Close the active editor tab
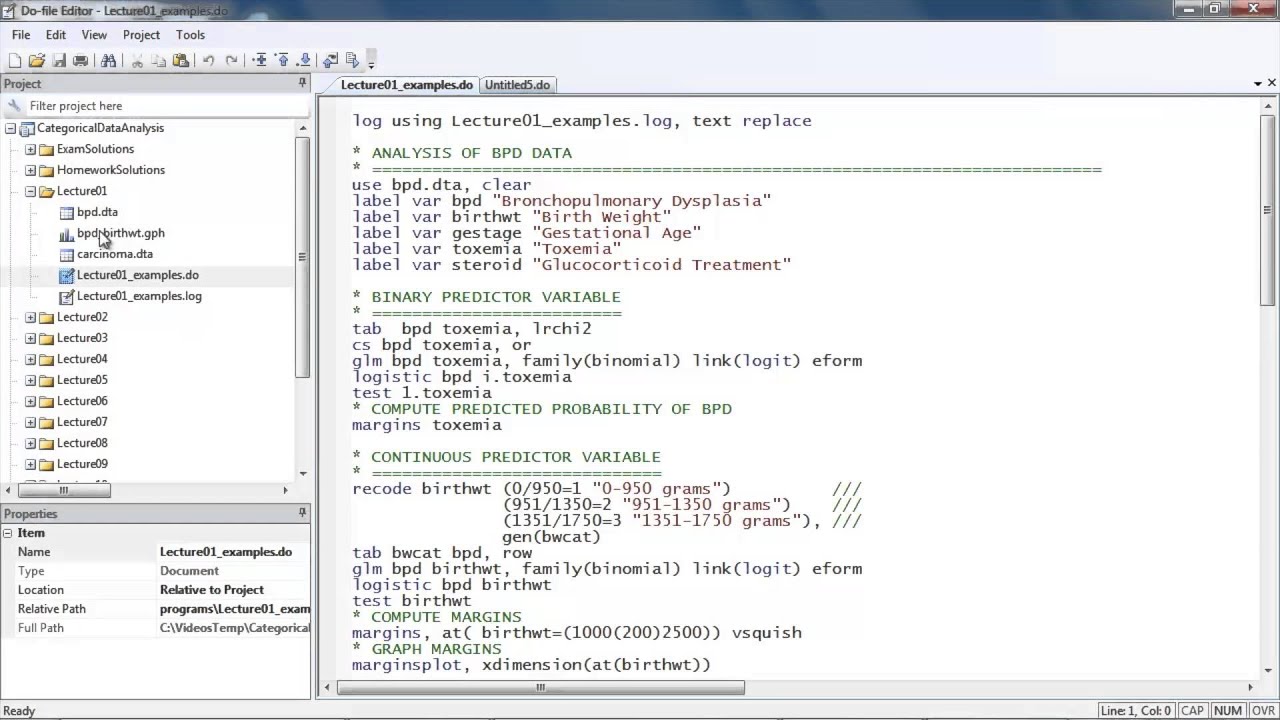Viewport: 1280px width, 720px height. 1272,83
